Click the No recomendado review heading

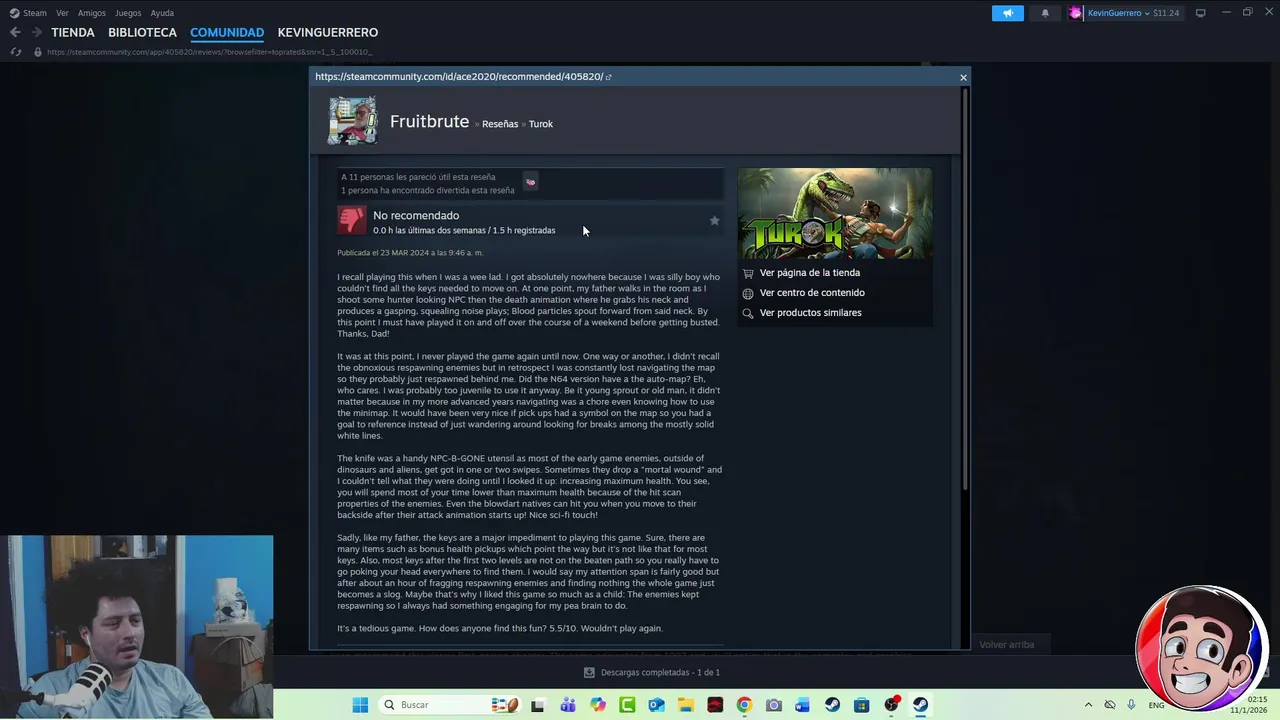point(416,216)
